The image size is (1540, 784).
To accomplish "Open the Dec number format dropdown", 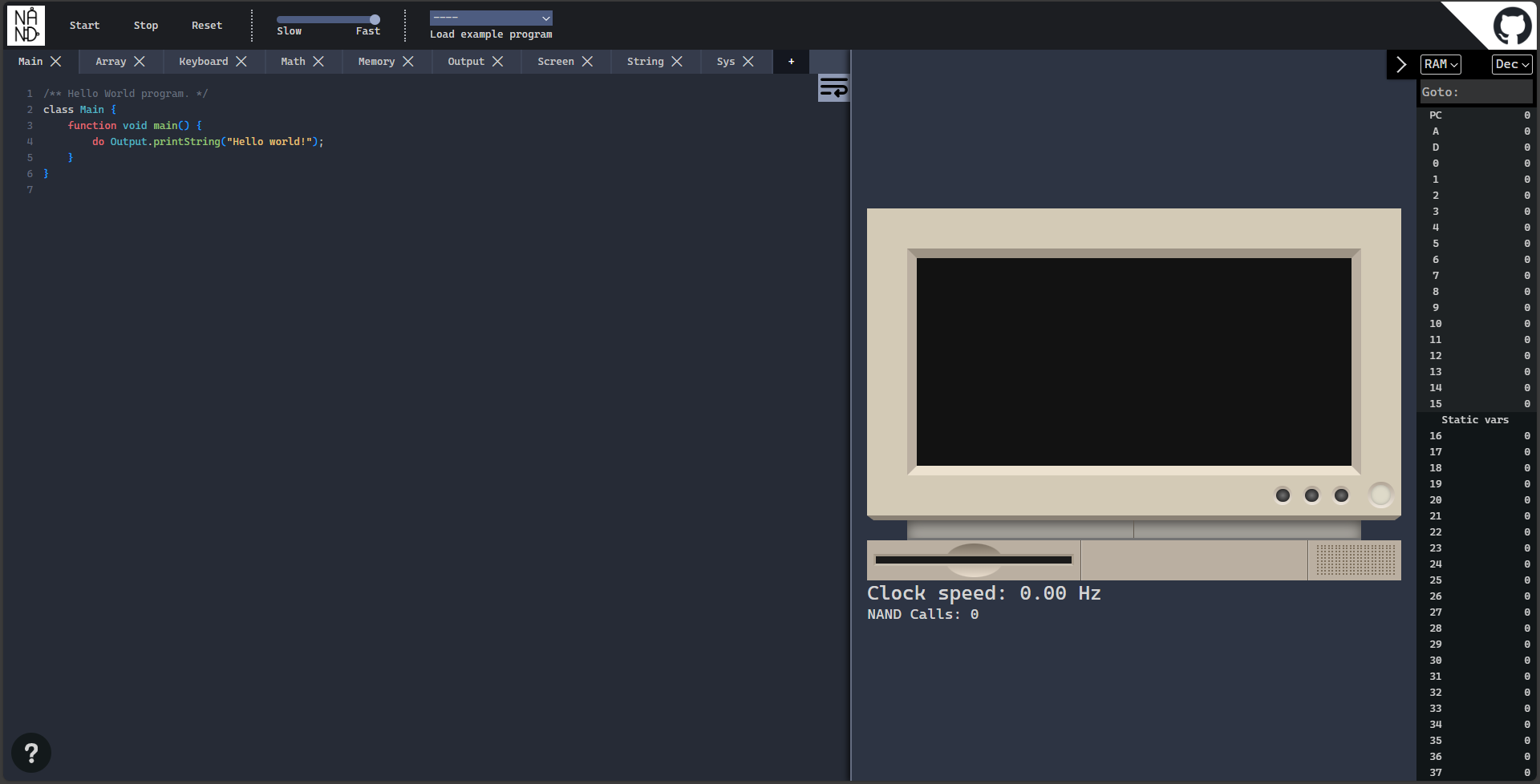I will pos(1512,64).
